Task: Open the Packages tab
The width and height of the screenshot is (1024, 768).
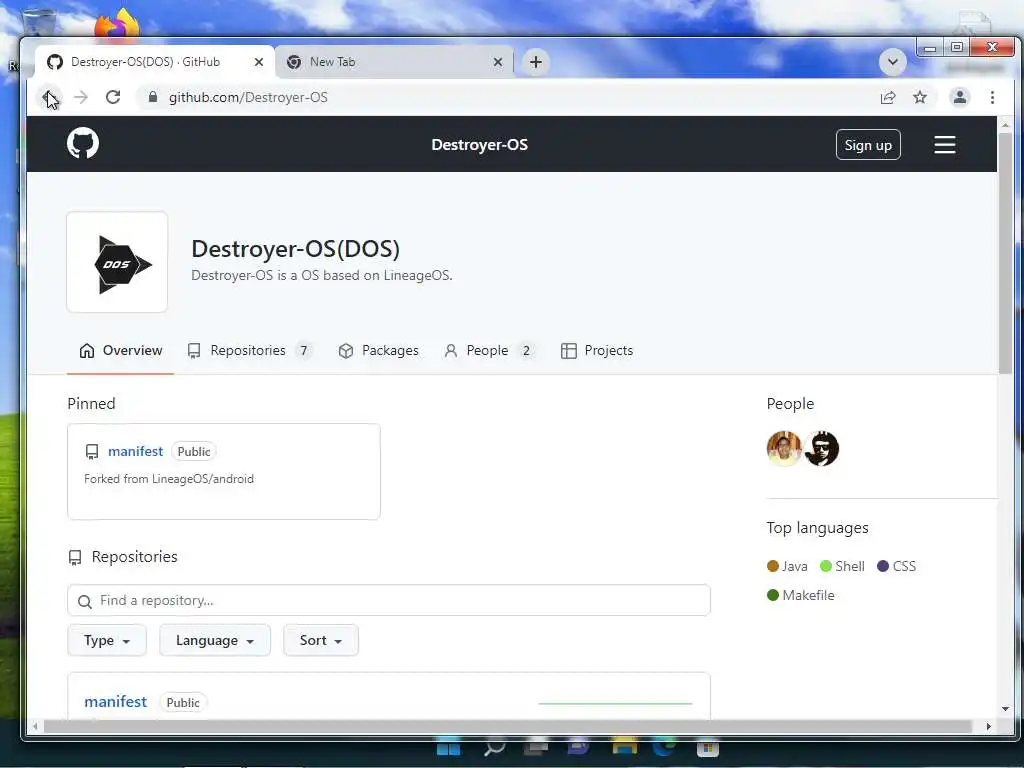Action: coord(378,351)
